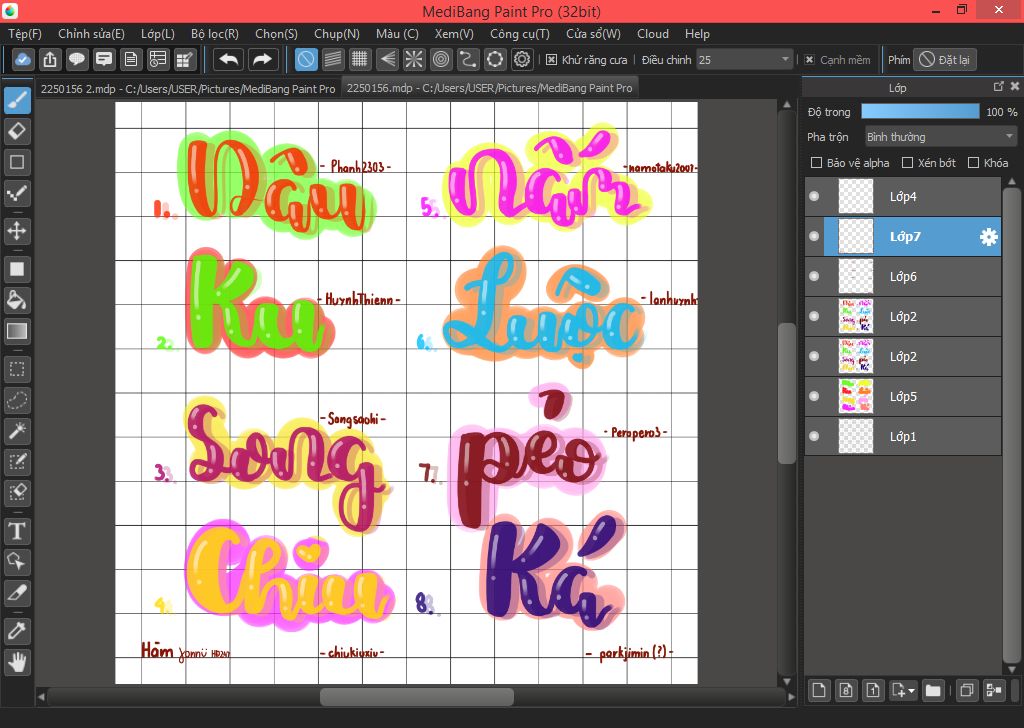1024x728 pixels.
Task: Enable concentric circle snap
Action: point(441,60)
